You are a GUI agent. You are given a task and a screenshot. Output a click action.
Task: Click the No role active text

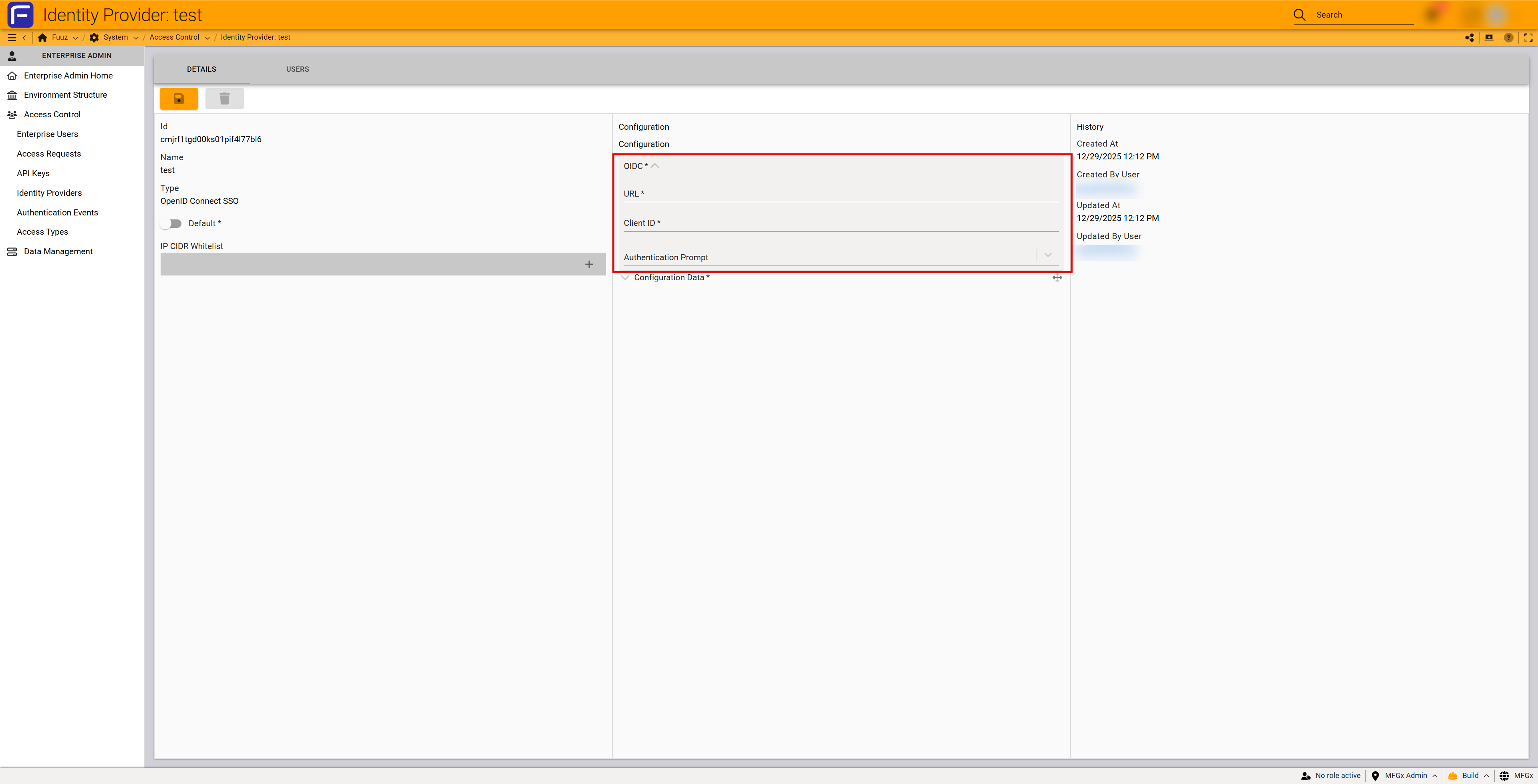coord(1338,776)
